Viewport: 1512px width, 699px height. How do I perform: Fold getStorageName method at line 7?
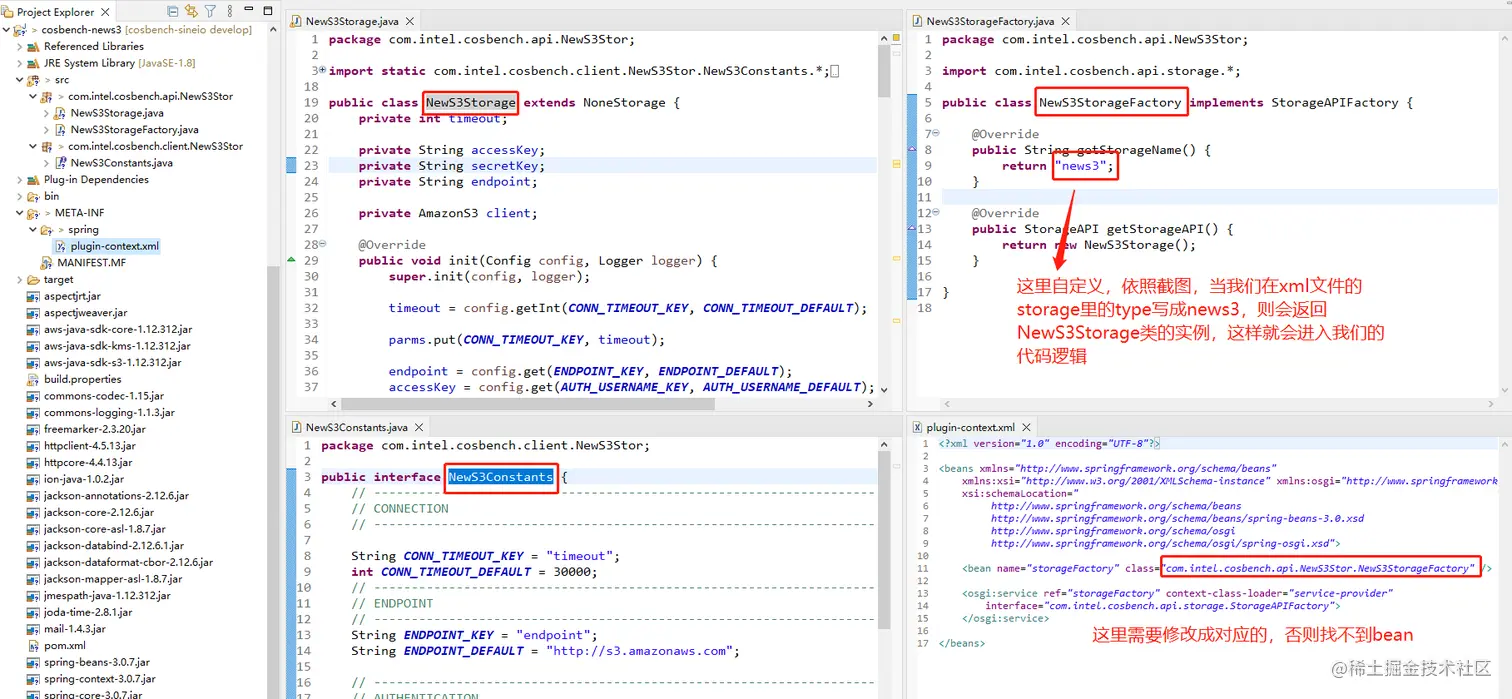click(x=935, y=134)
